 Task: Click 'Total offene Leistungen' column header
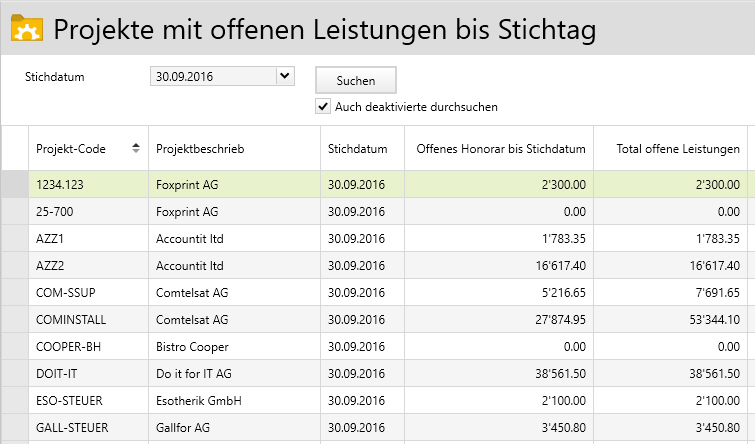(672, 149)
